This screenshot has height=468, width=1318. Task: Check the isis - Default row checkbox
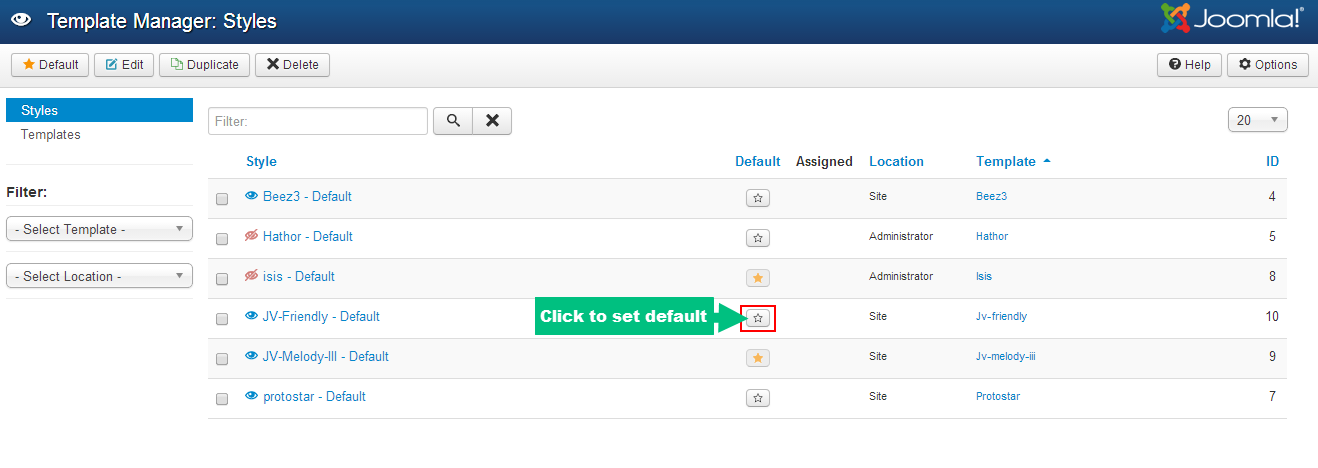(x=222, y=278)
